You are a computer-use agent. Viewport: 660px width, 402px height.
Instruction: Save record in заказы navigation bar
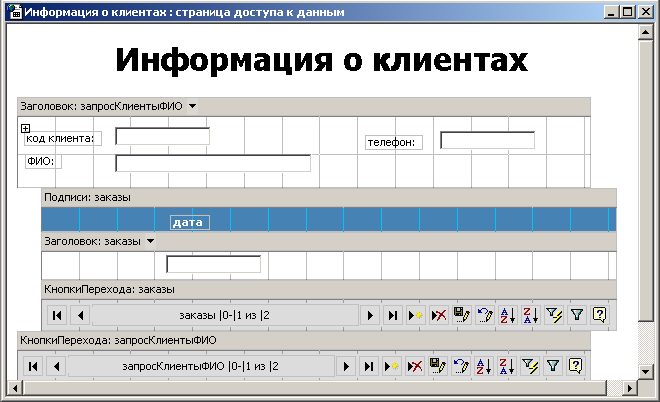click(462, 315)
